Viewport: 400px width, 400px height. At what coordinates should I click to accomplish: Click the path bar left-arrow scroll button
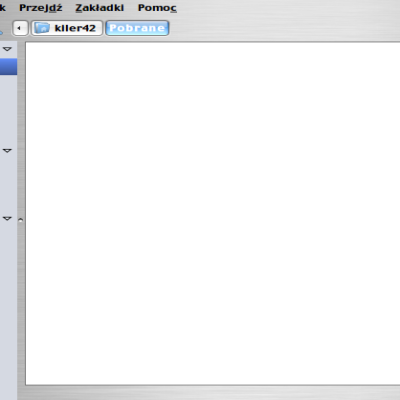[x=20, y=28]
